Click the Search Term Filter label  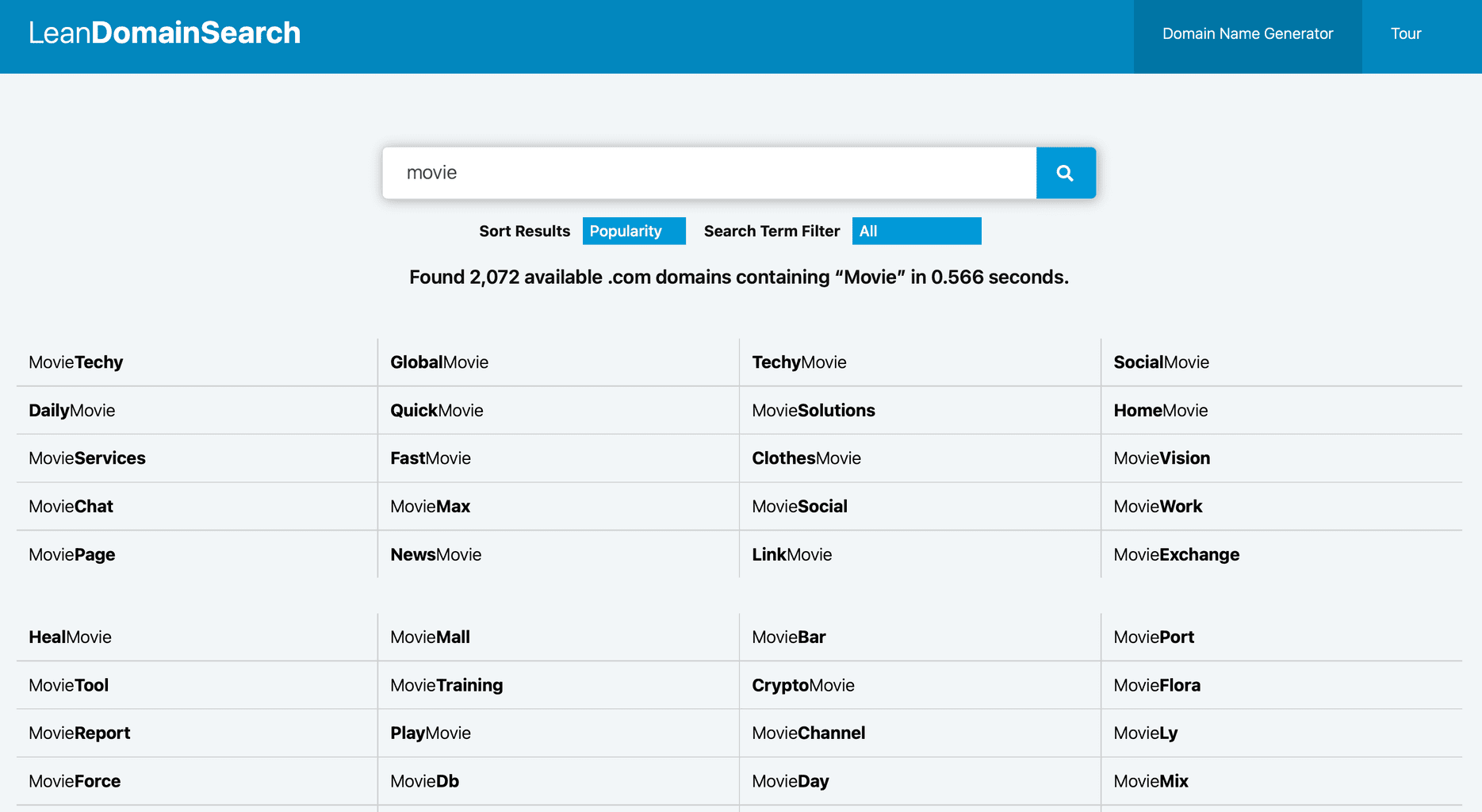pos(772,231)
